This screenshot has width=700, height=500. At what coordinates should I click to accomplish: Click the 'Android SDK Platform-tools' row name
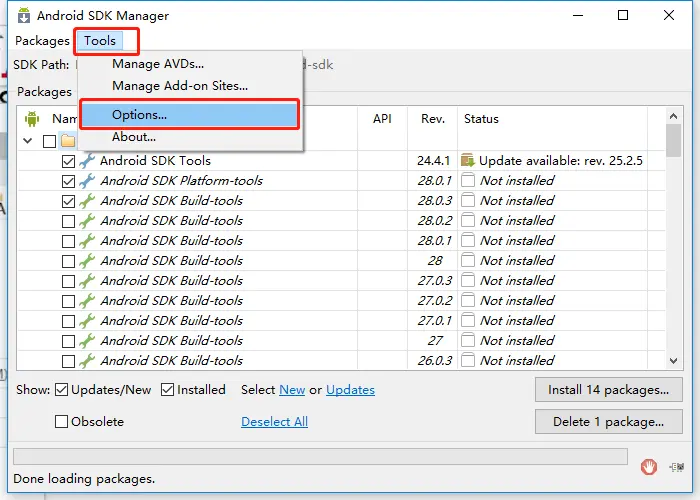click(181, 180)
